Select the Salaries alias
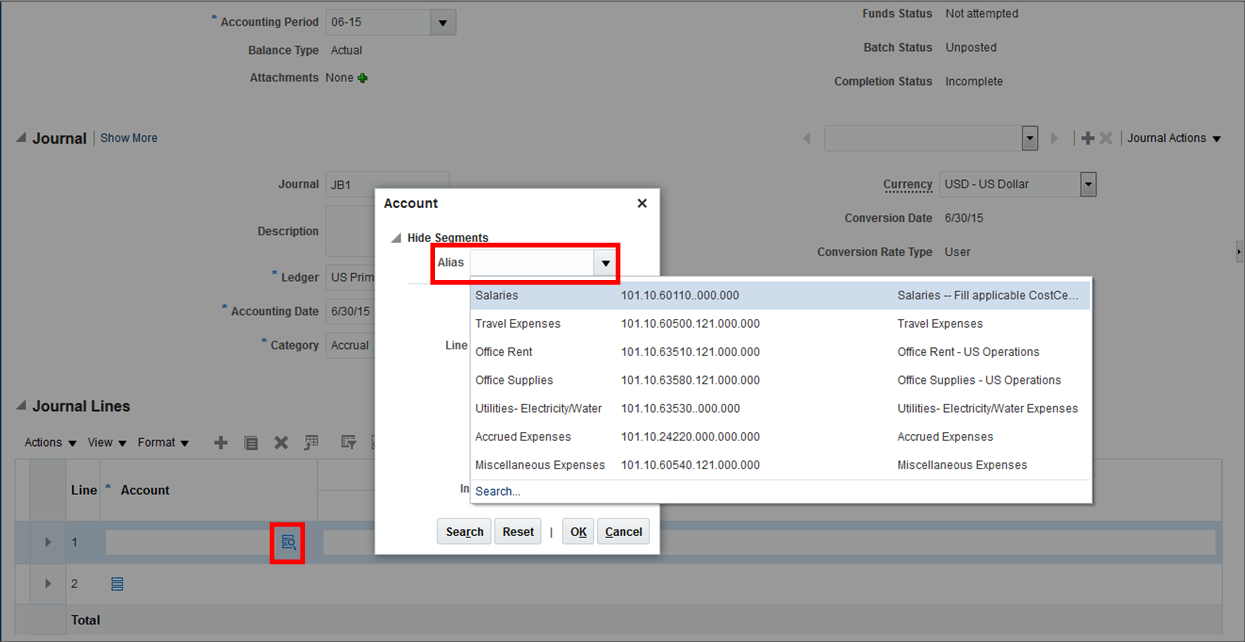The image size is (1245, 642). click(780, 295)
